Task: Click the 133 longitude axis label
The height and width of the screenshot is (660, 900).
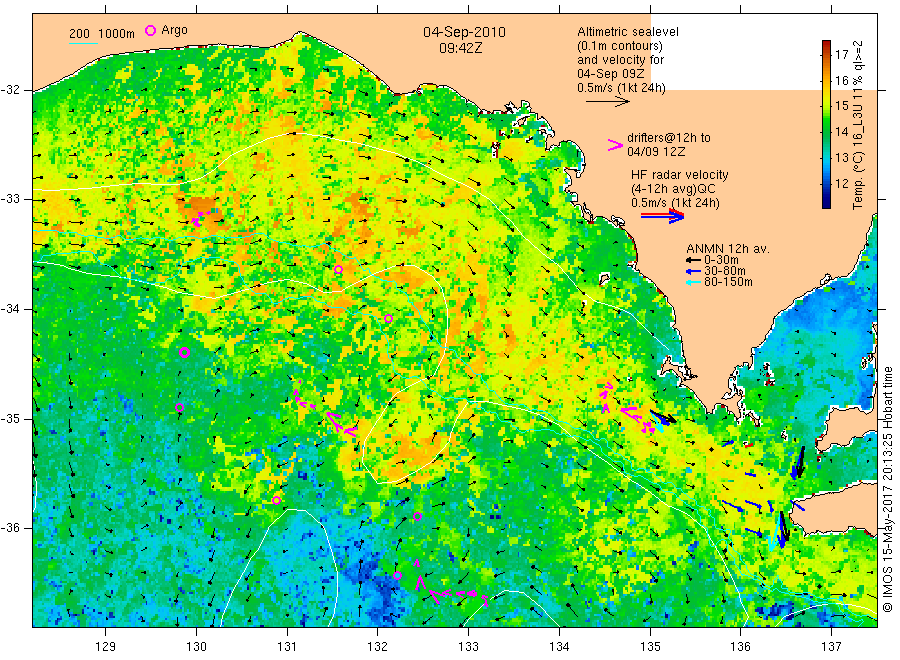Action: point(468,647)
